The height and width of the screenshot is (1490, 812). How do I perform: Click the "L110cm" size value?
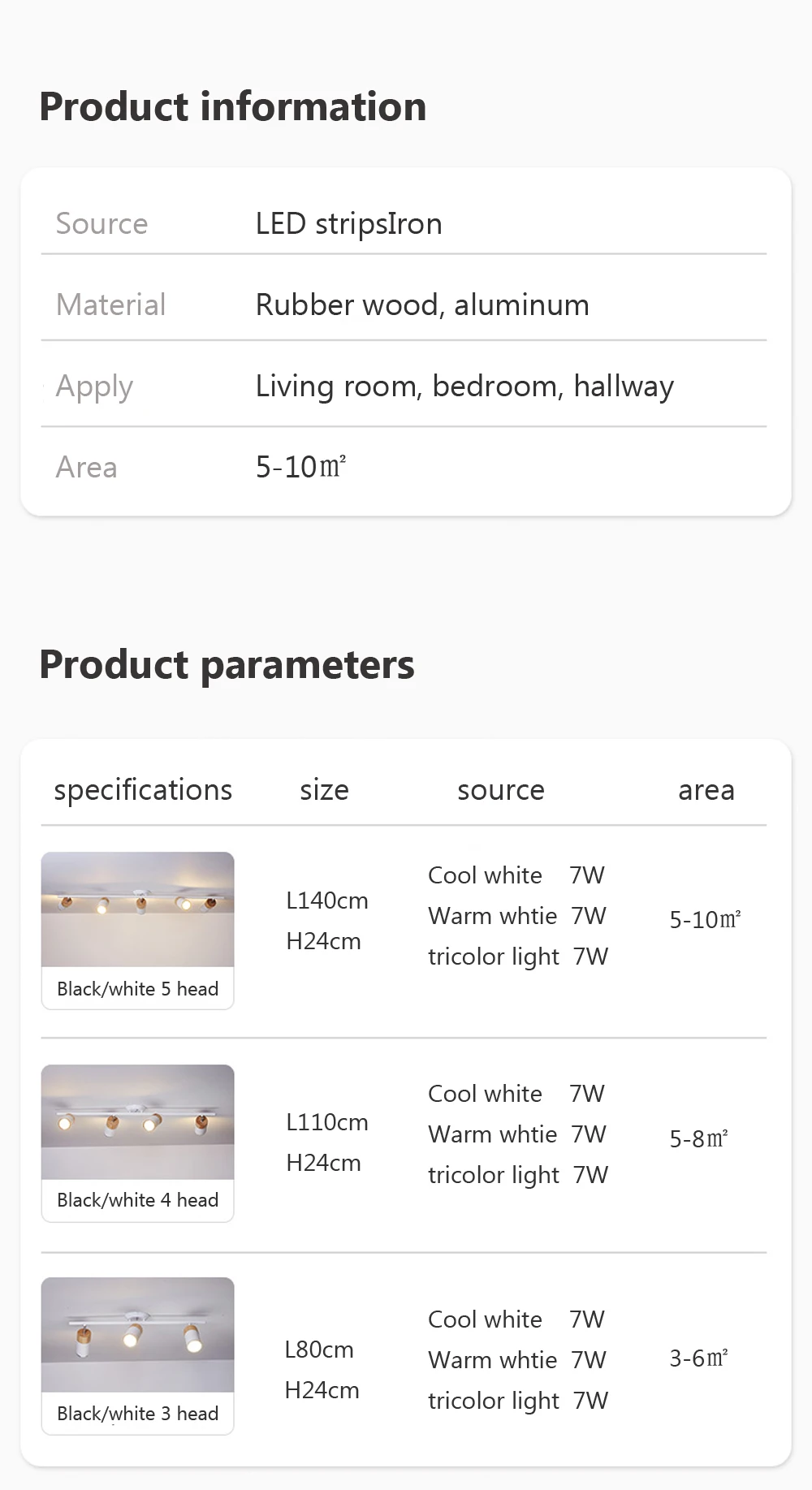click(x=327, y=1122)
